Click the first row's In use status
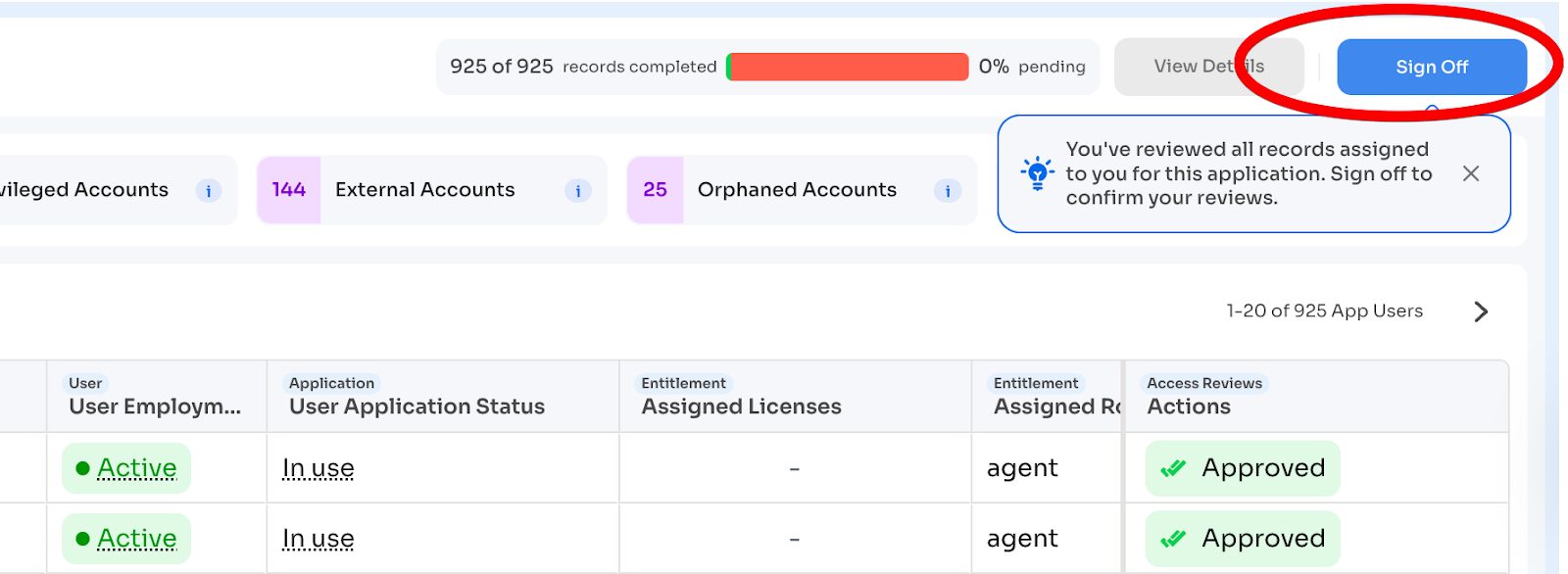 coord(318,468)
